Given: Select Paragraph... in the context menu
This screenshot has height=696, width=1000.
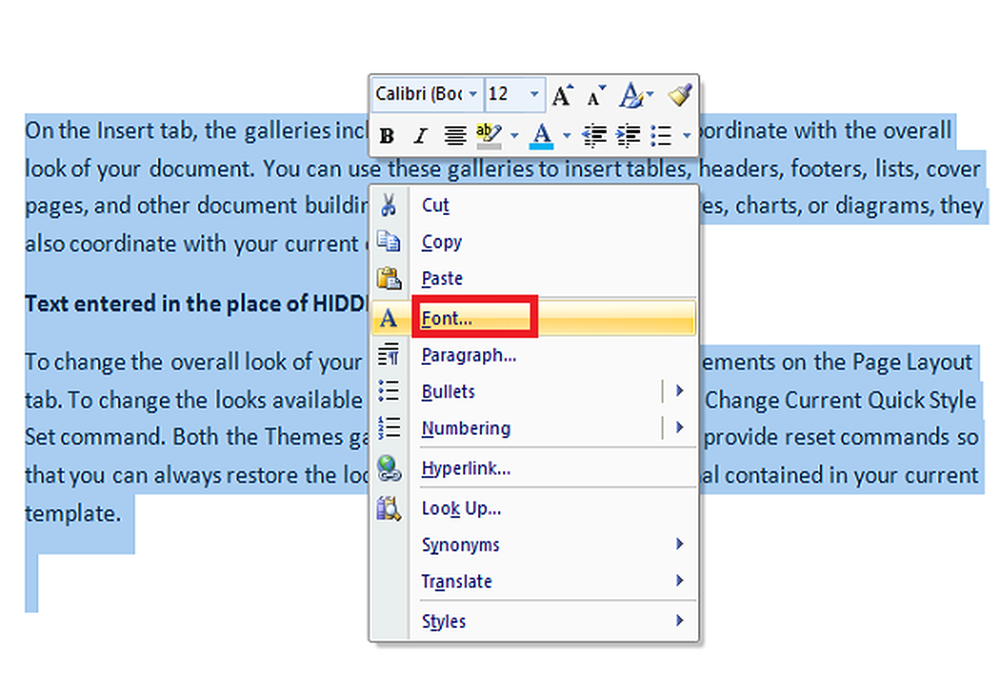Looking at the screenshot, I should pos(468,355).
